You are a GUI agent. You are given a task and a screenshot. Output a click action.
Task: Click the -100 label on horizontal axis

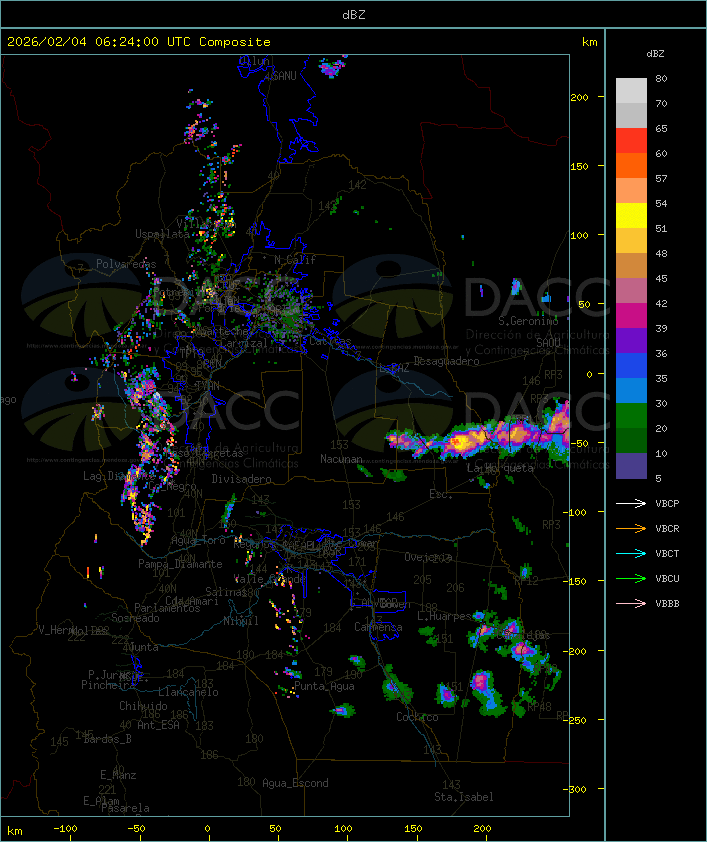[x=65, y=829]
